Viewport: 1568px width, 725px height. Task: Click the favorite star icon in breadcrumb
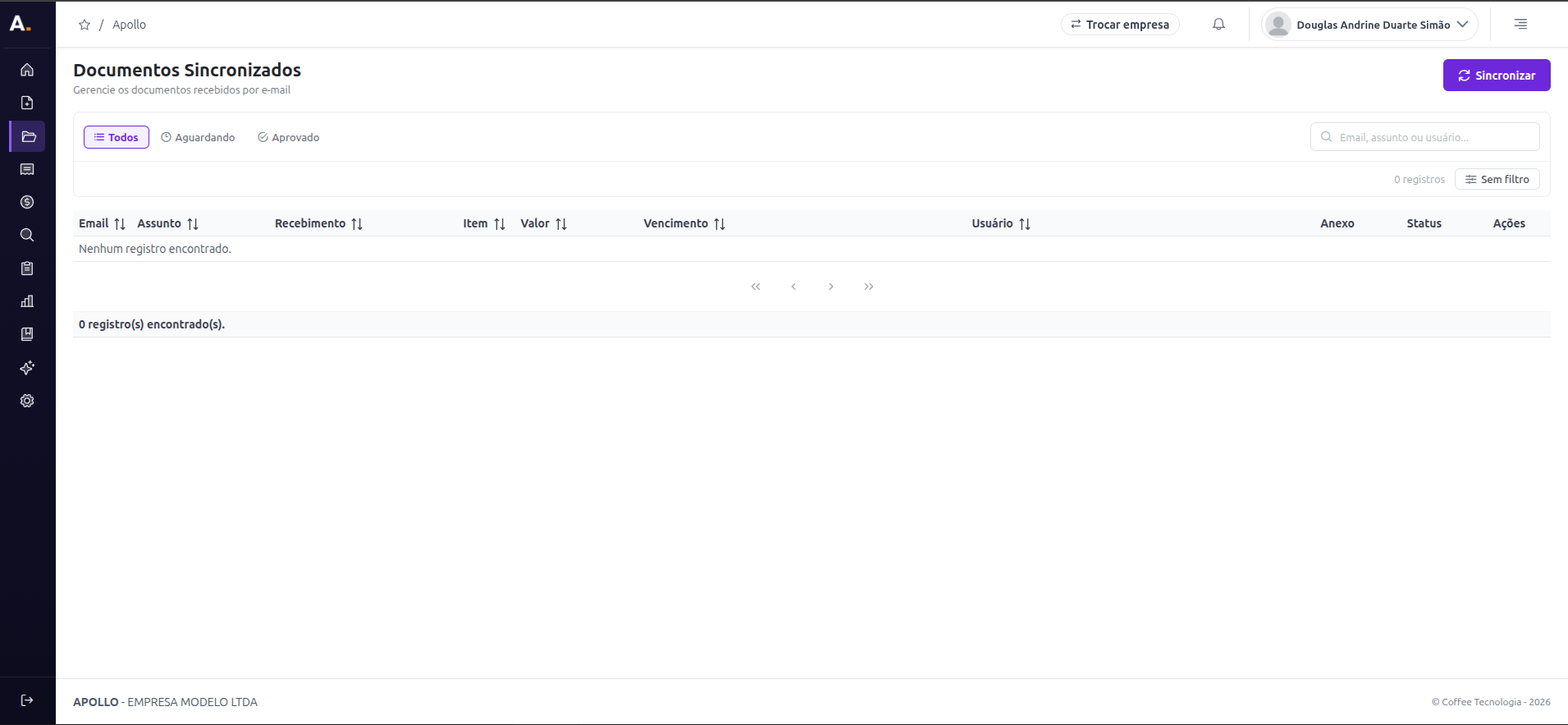point(85,25)
